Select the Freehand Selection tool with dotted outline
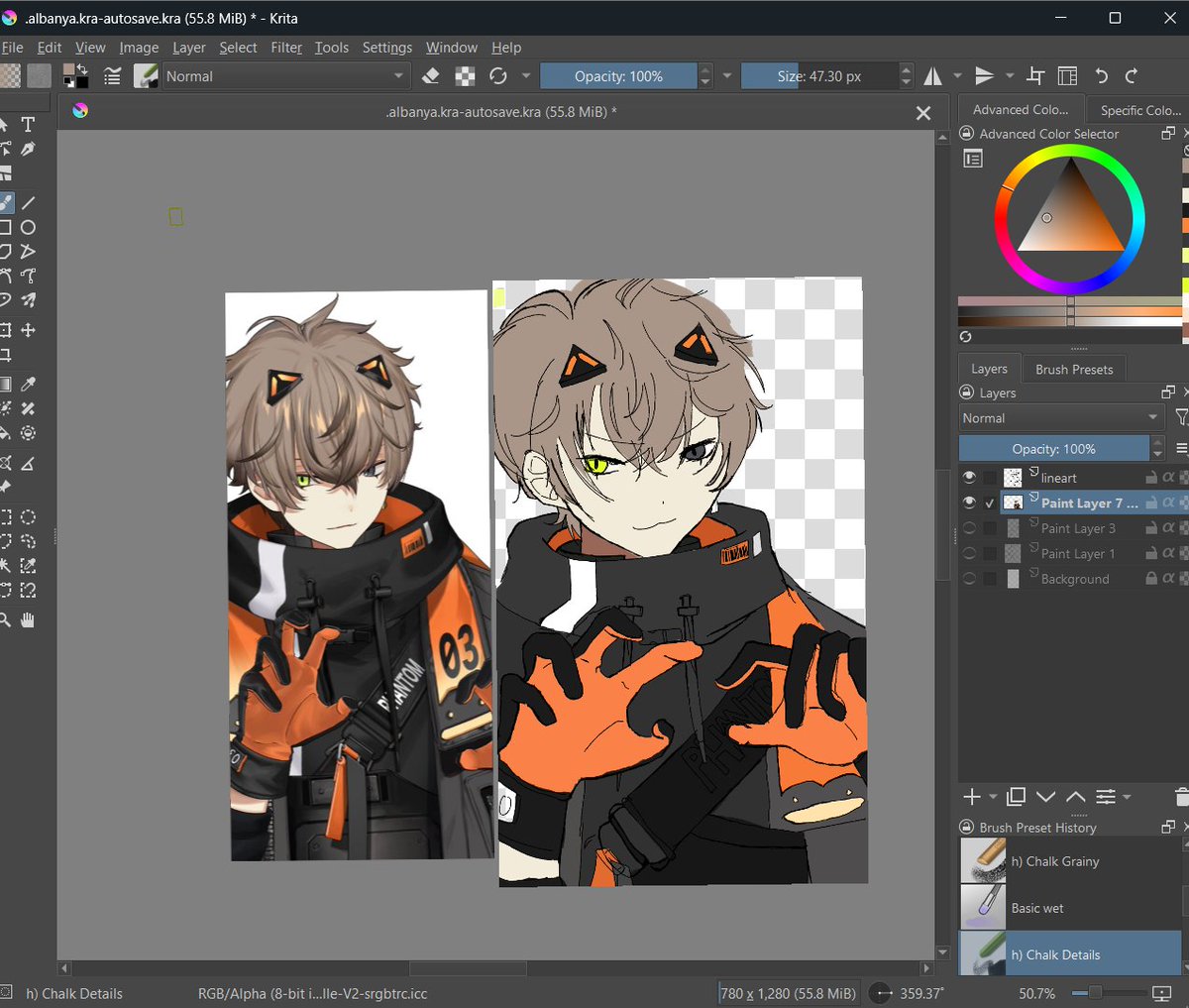 28,541
